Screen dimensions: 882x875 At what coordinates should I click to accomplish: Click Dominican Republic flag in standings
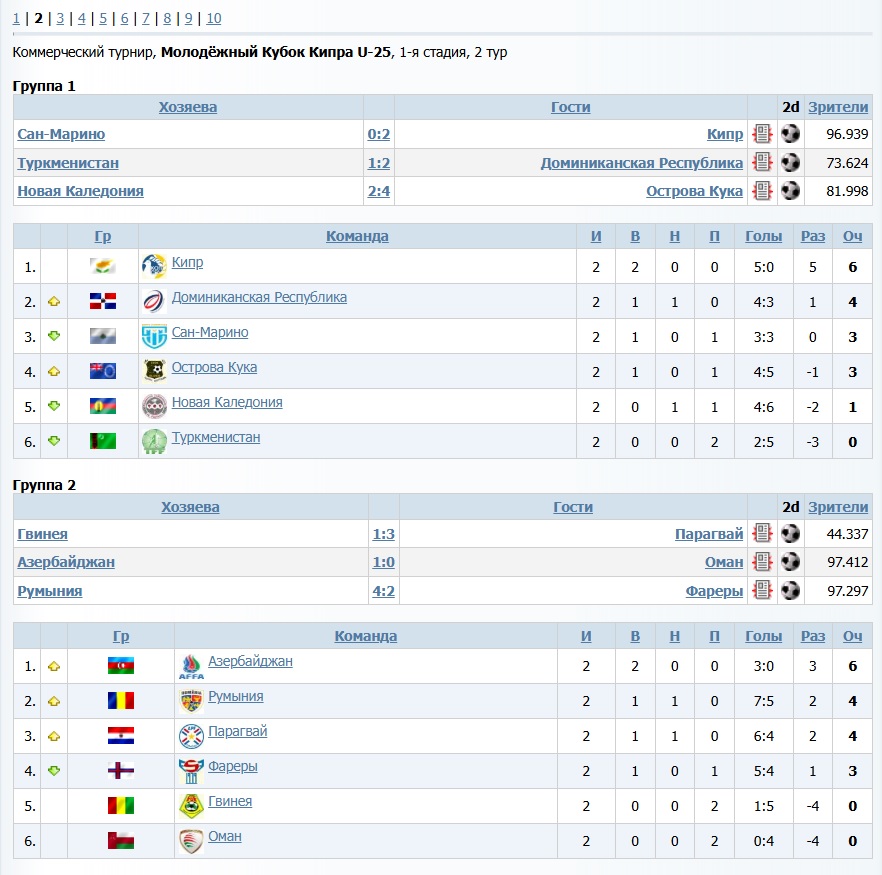102,301
